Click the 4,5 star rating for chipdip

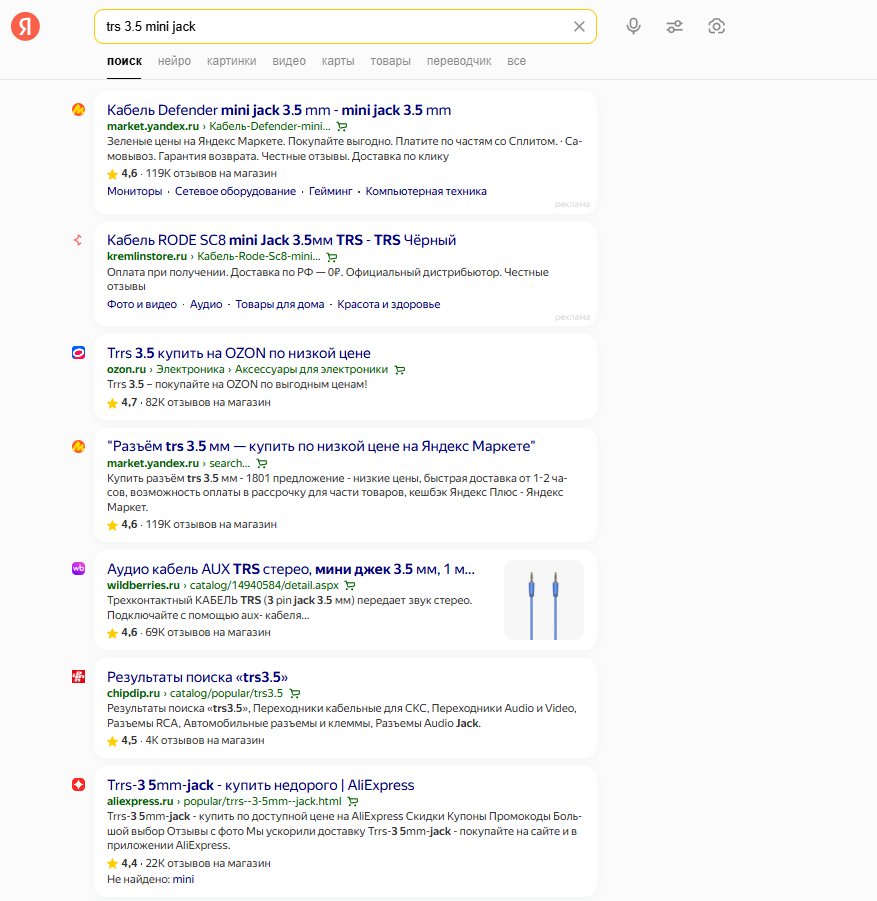pyautogui.click(x=122, y=740)
